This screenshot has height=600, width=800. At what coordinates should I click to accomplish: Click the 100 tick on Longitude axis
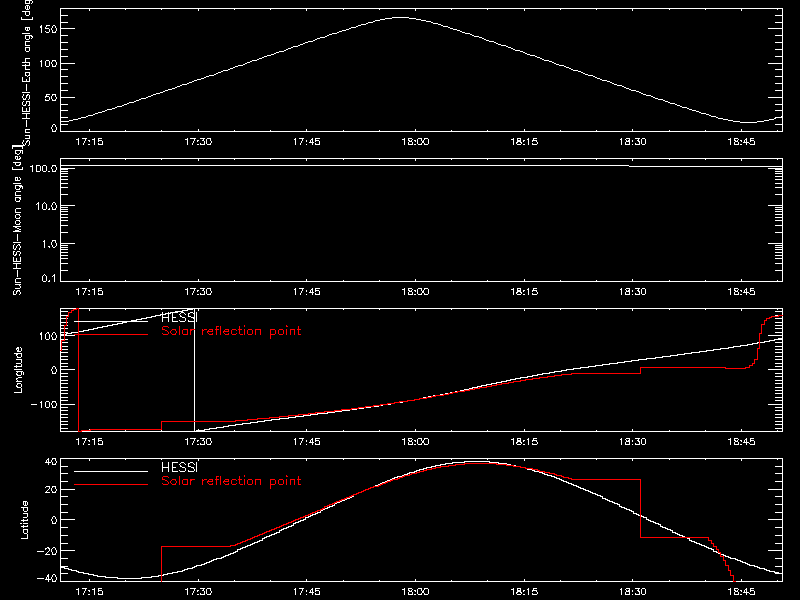[x=48, y=336]
